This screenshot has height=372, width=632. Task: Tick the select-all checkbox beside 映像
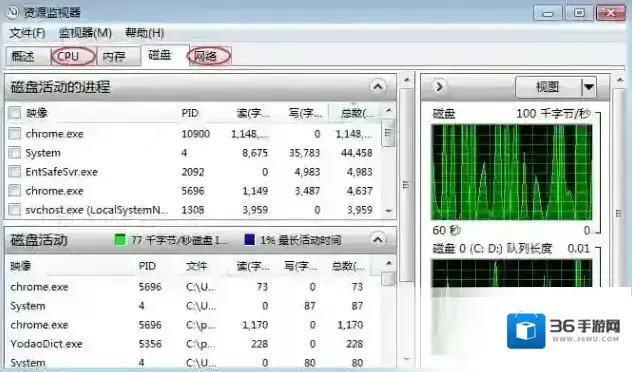[x=15, y=112]
